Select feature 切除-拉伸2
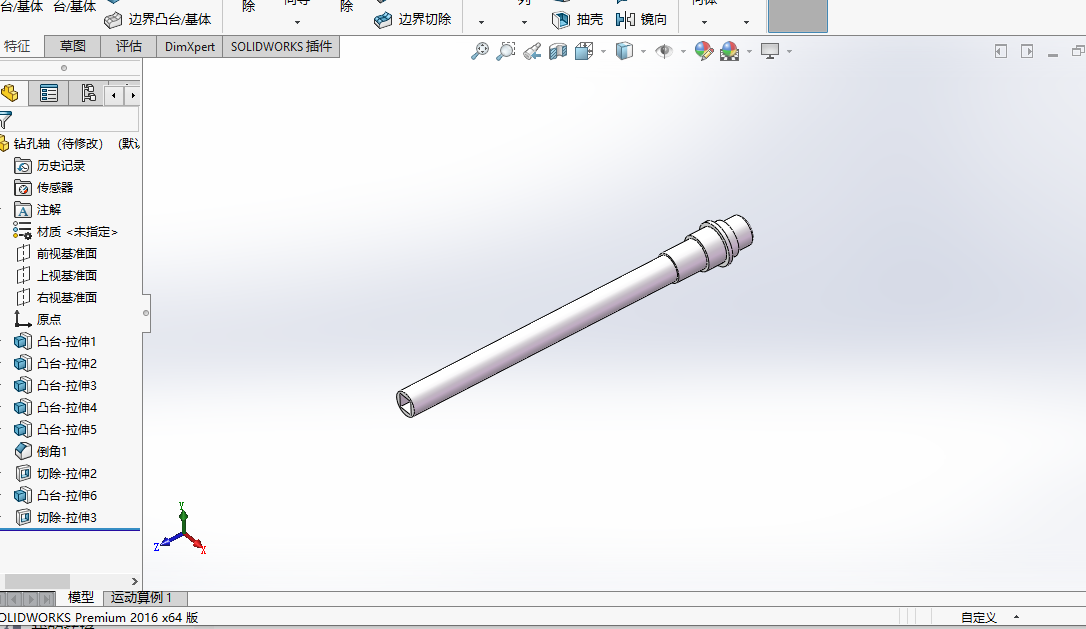The image size is (1086, 629). (x=55, y=474)
